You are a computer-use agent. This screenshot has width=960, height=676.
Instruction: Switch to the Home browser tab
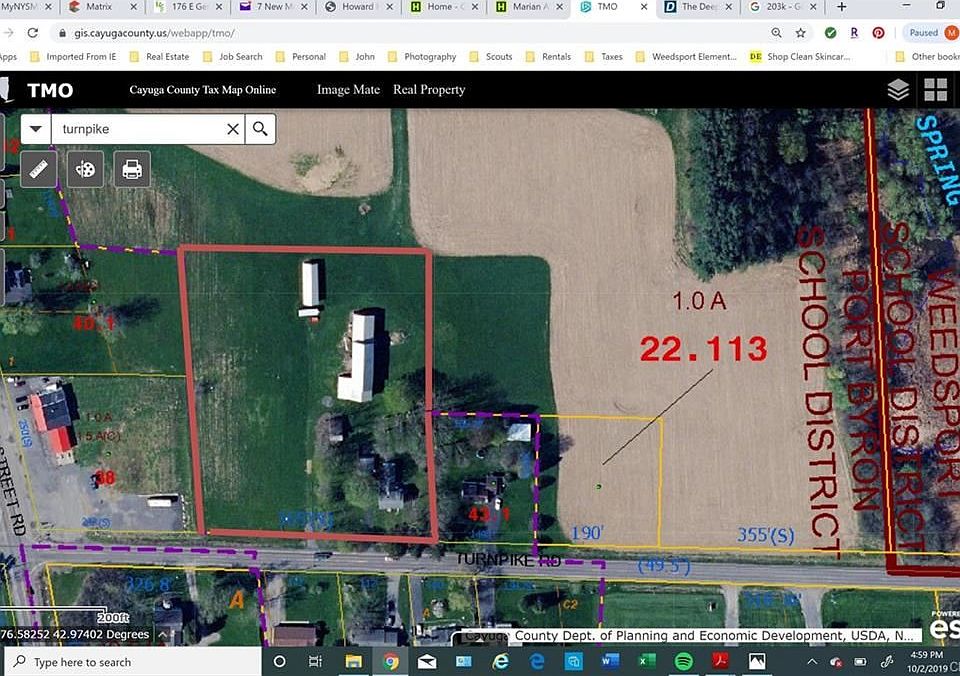[x=444, y=7]
